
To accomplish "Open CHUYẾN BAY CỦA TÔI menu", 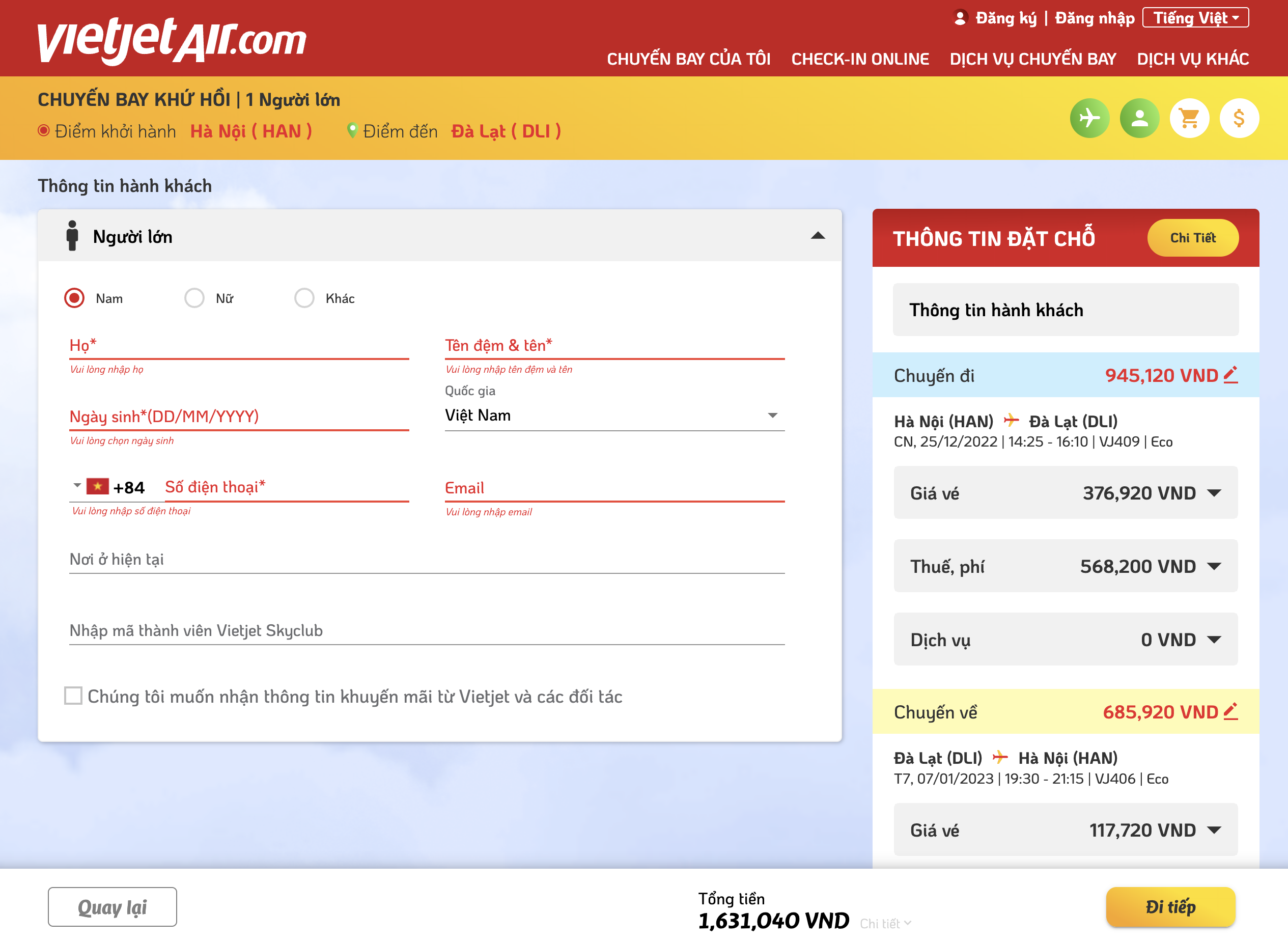I will pos(688,59).
